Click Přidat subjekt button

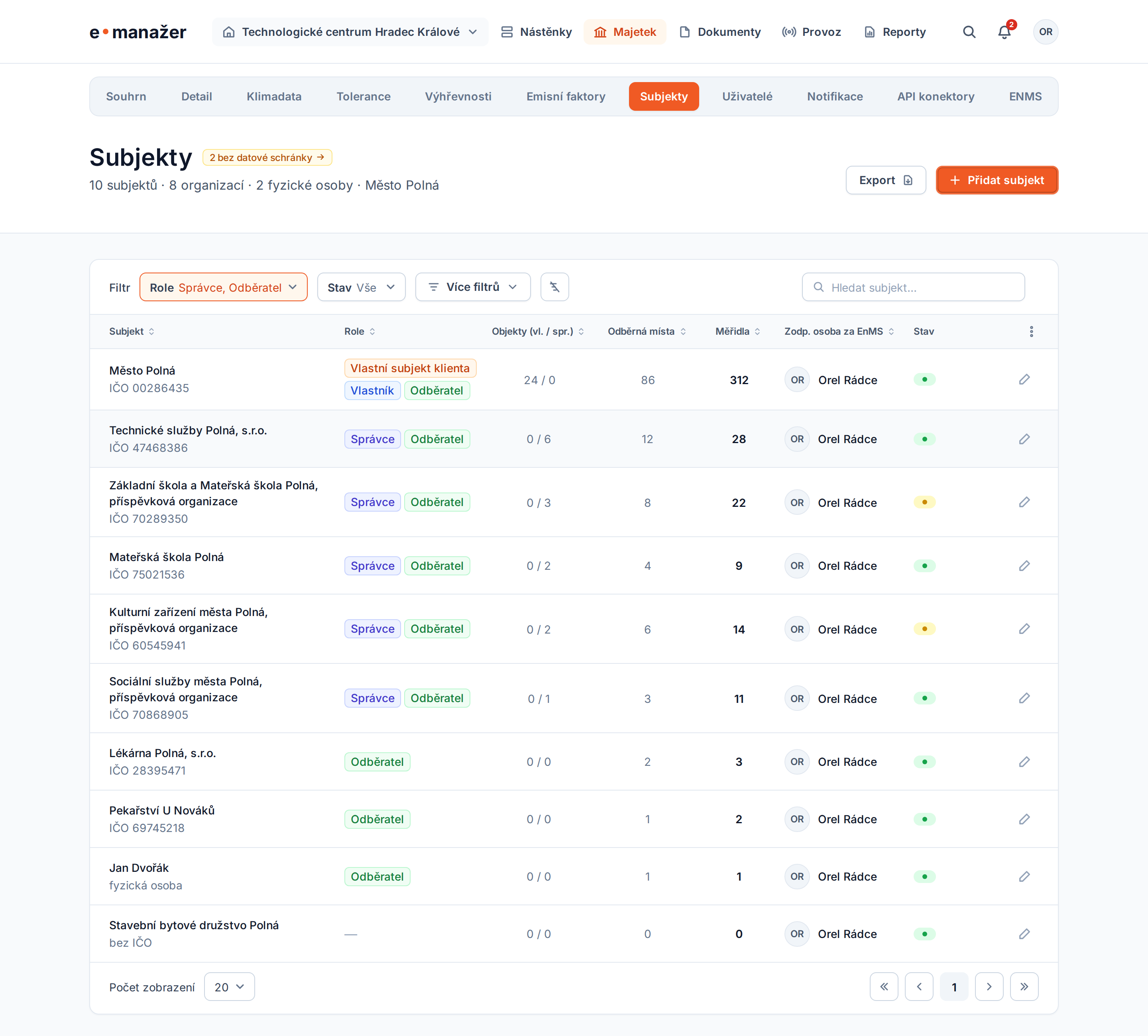click(x=997, y=180)
